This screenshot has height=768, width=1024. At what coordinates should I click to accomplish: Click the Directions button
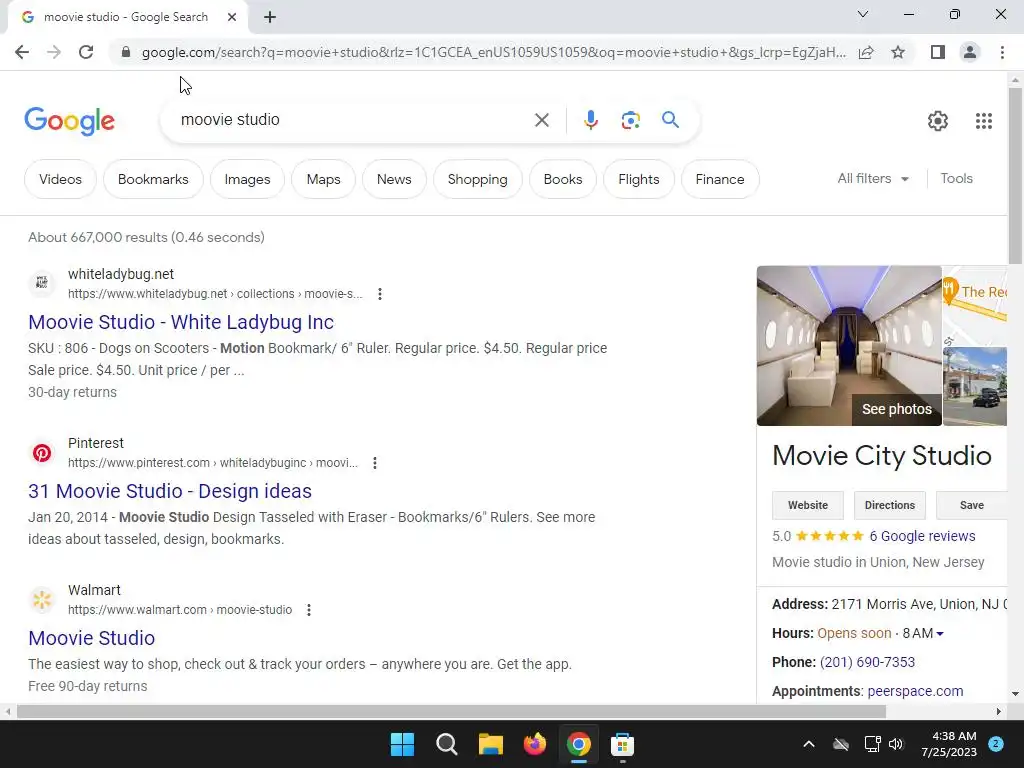click(889, 505)
